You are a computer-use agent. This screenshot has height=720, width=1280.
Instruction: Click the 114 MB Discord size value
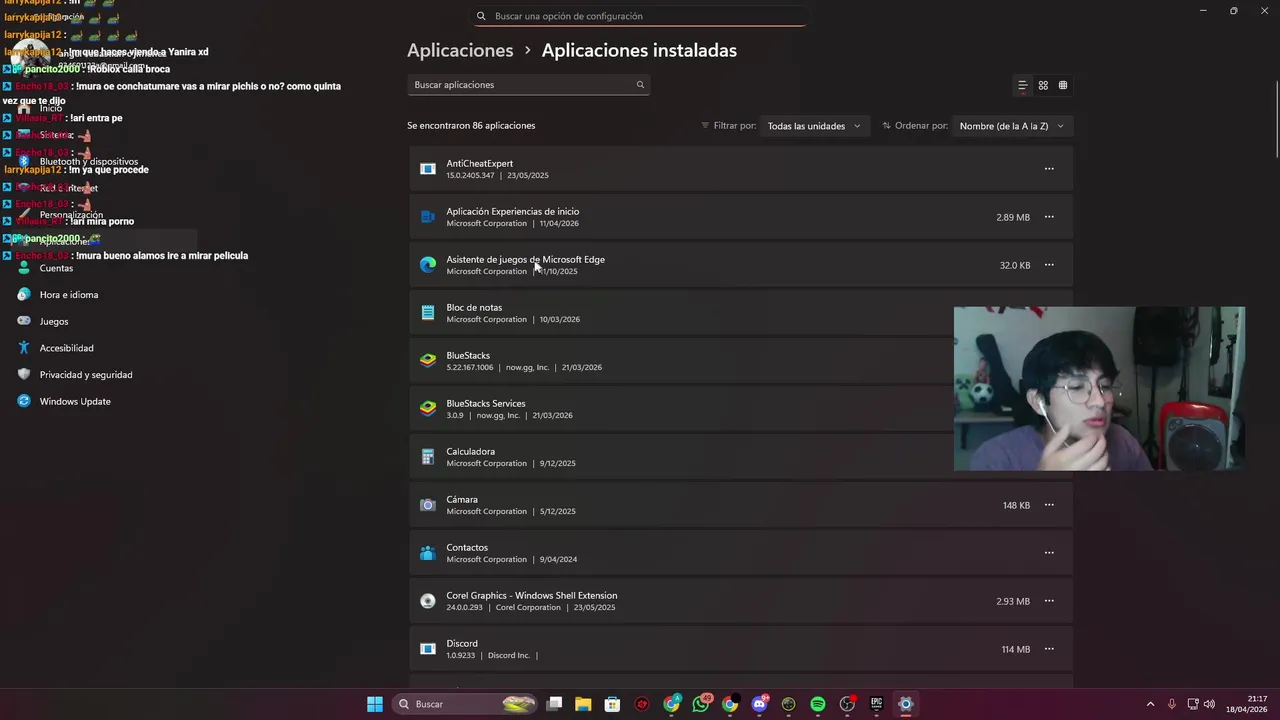[x=1016, y=649]
